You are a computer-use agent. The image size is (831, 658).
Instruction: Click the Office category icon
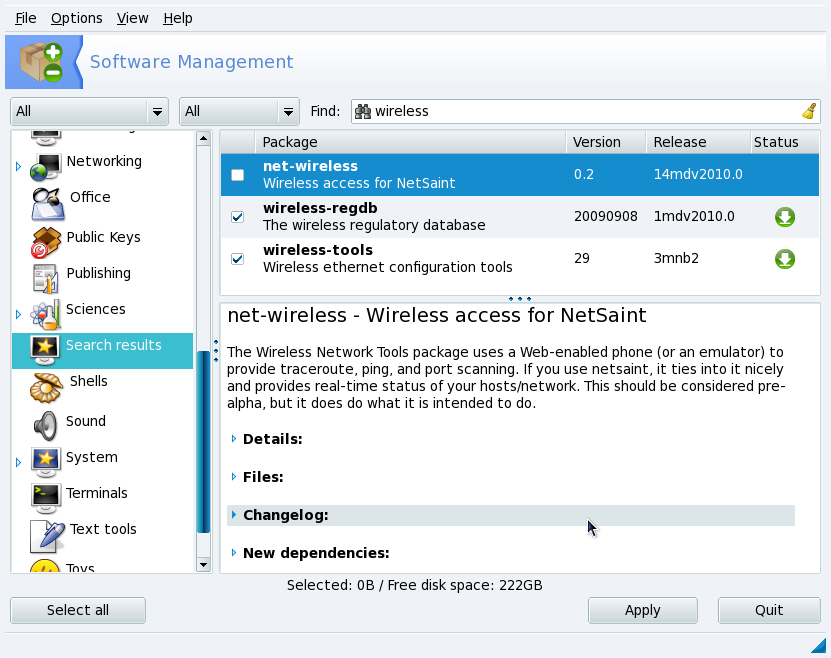[x=47, y=204]
